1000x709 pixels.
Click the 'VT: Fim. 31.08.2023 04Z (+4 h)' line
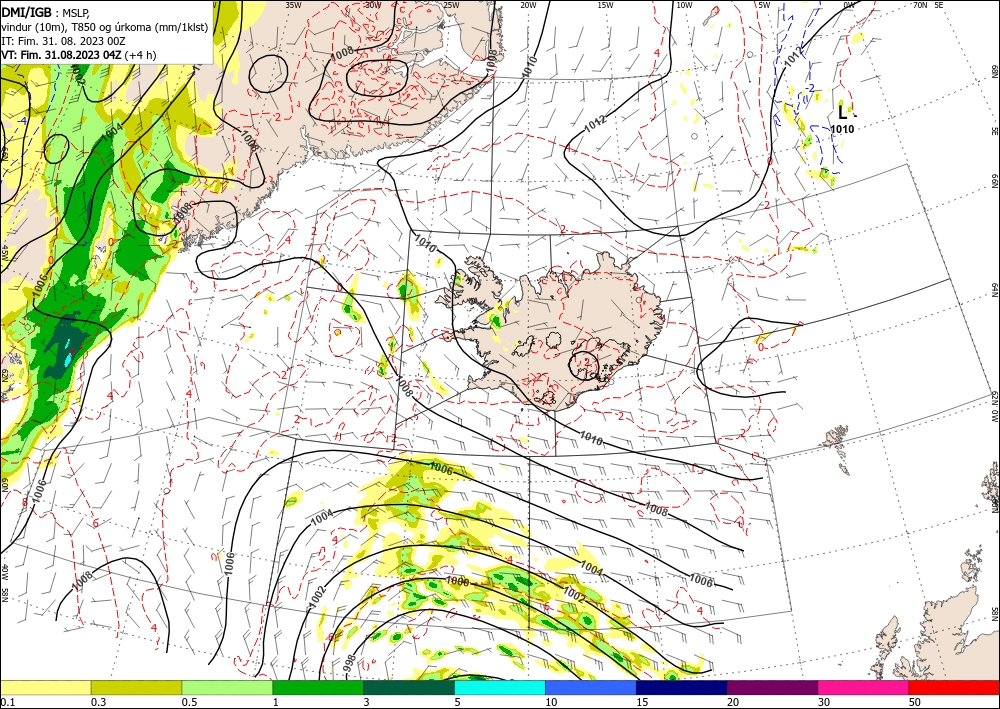[78, 55]
